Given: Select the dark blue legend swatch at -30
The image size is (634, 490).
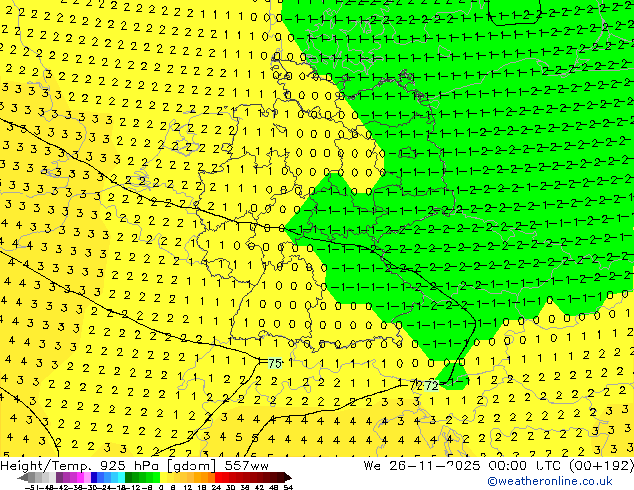Looking at the screenshot, I should 94,478.
